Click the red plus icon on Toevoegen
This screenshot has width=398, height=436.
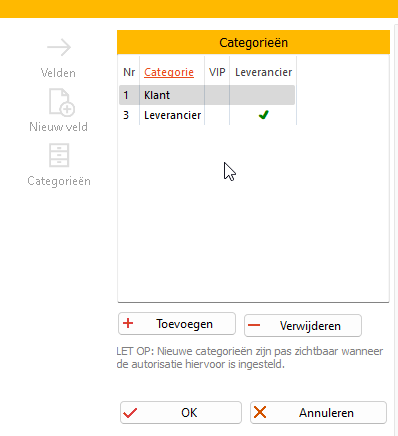click(x=128, y=323)
